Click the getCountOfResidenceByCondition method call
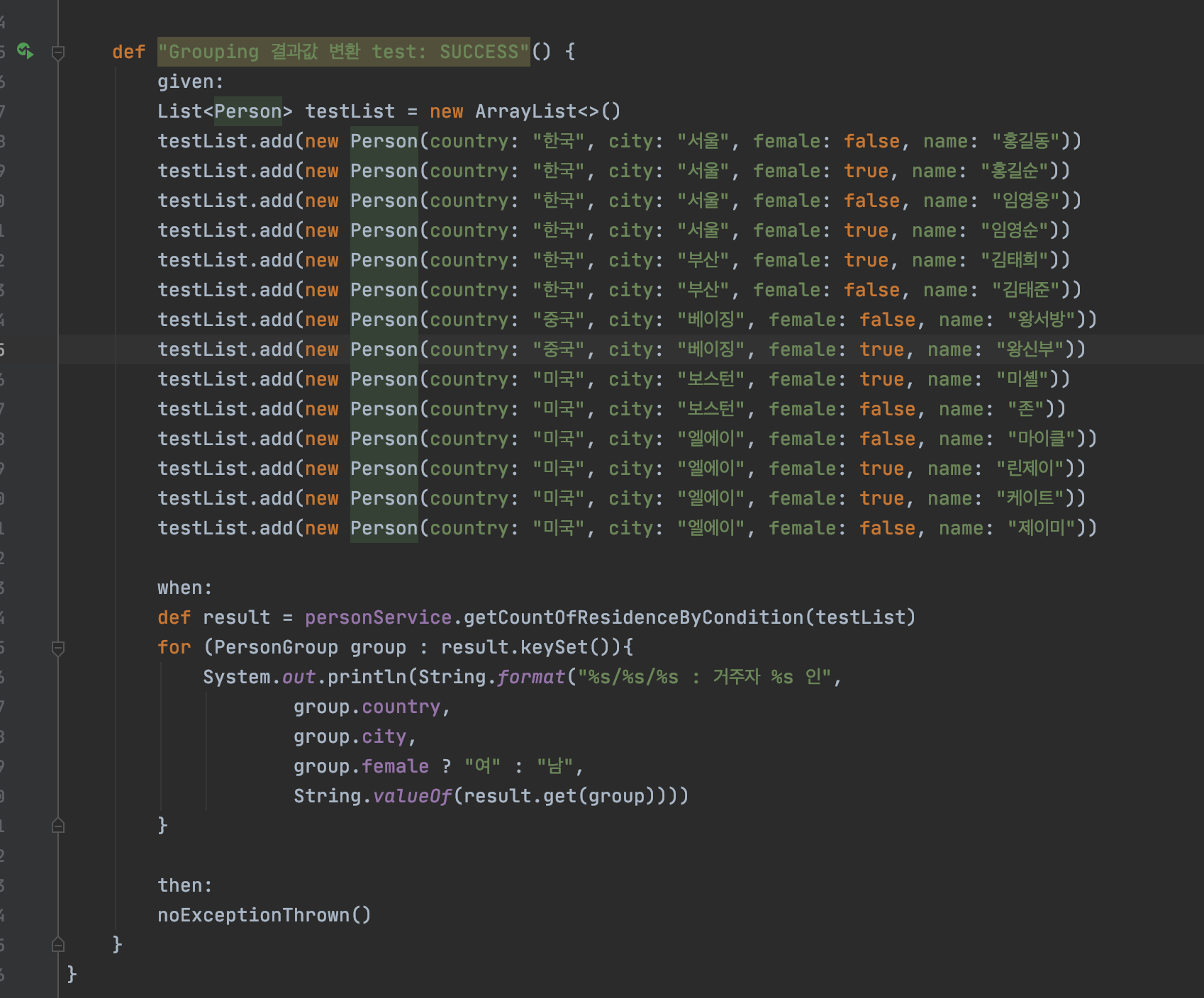Screen dimensions: 1204x998 tap(633, 617)
